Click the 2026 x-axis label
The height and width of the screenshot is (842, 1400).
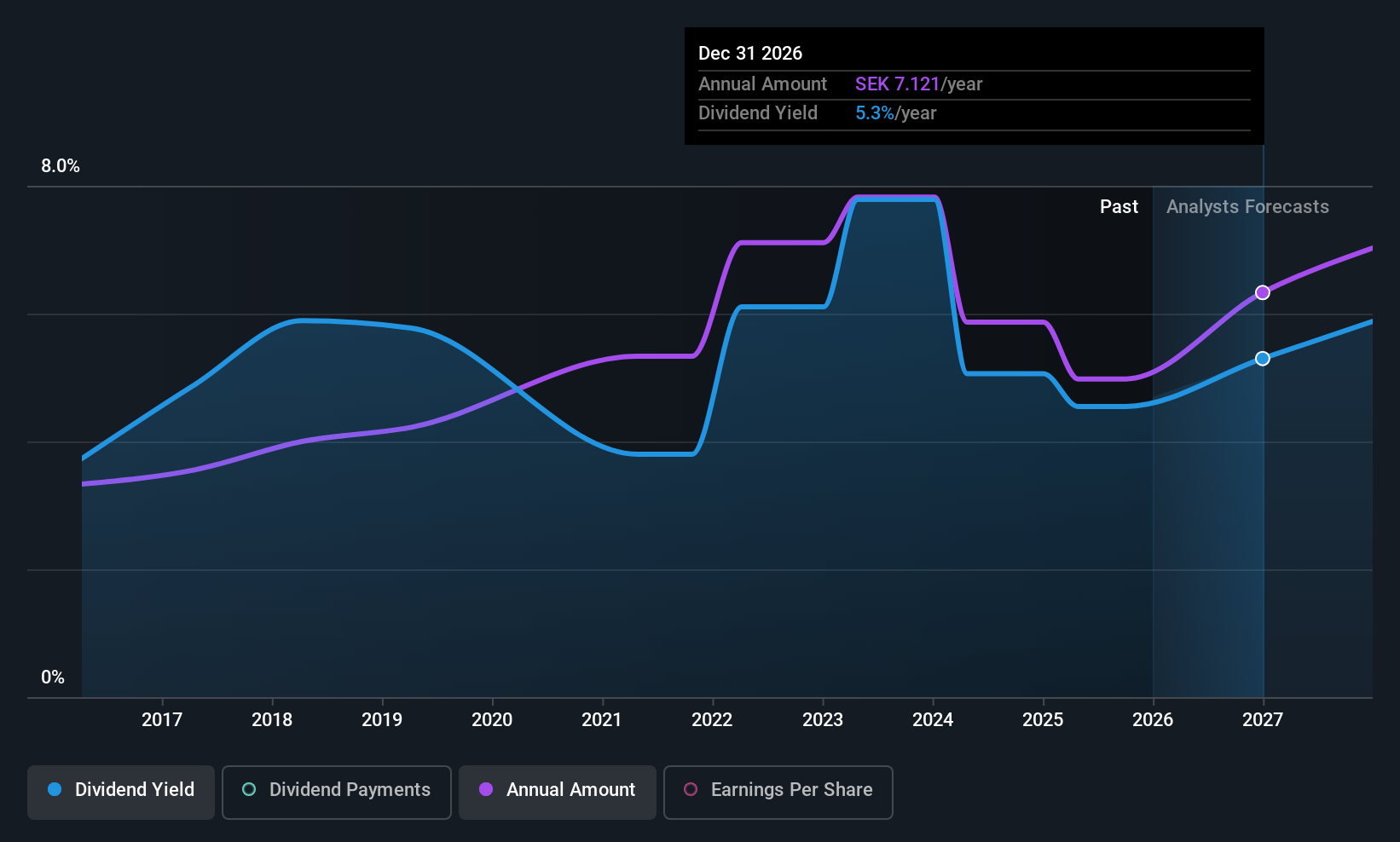(x=1153, y=720)
